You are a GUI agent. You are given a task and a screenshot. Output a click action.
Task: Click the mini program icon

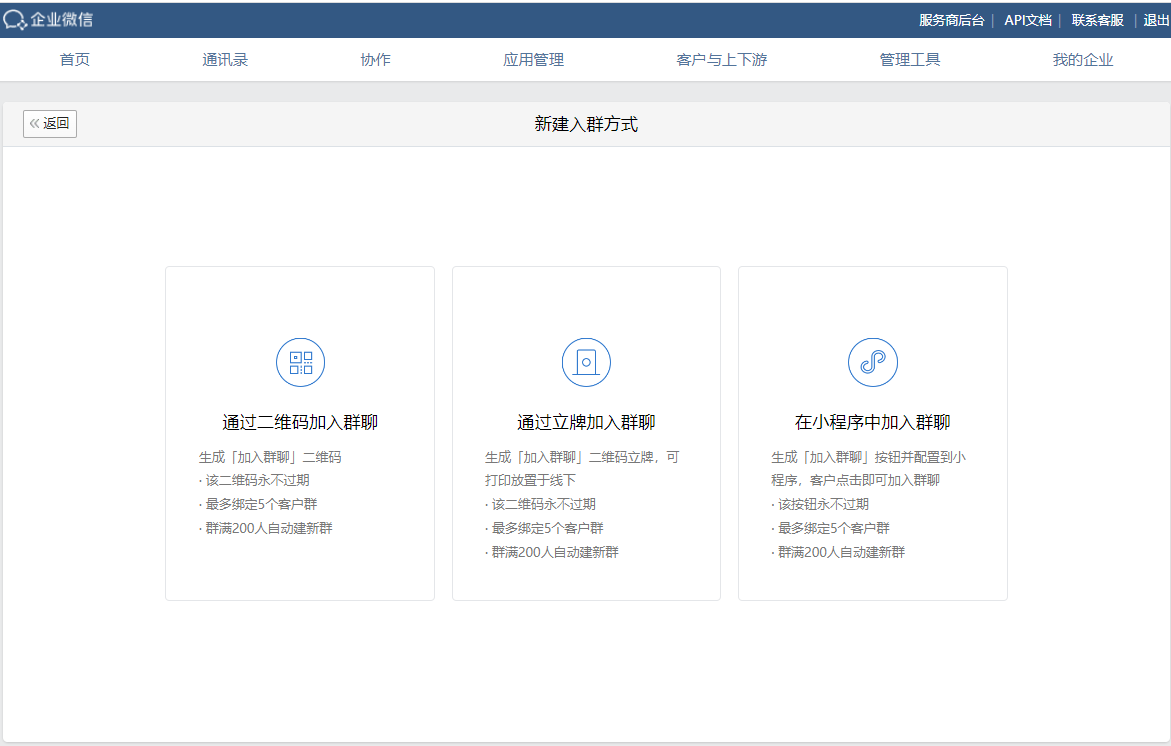872,362
